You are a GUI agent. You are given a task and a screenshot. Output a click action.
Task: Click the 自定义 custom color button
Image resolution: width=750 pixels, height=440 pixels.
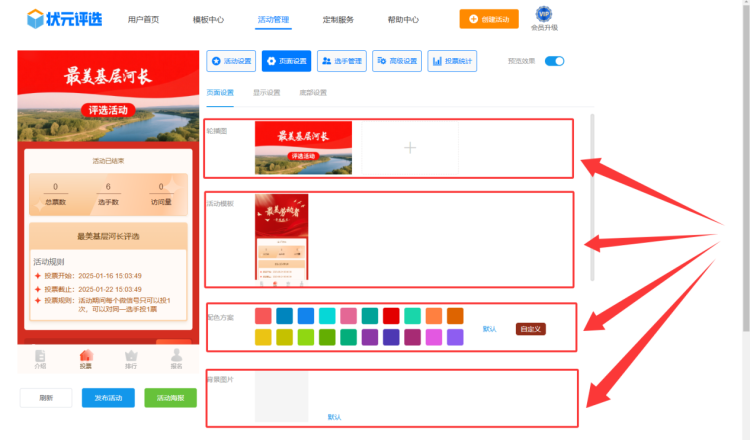click(530, 329)
